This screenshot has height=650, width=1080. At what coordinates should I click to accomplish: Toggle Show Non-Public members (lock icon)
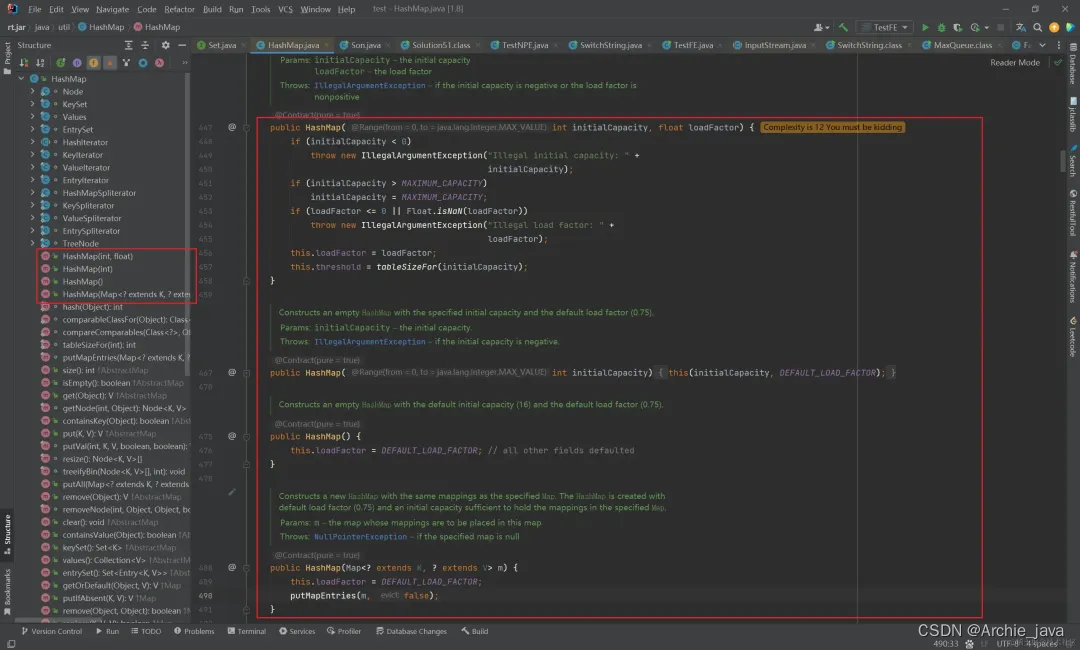(110, 63)
